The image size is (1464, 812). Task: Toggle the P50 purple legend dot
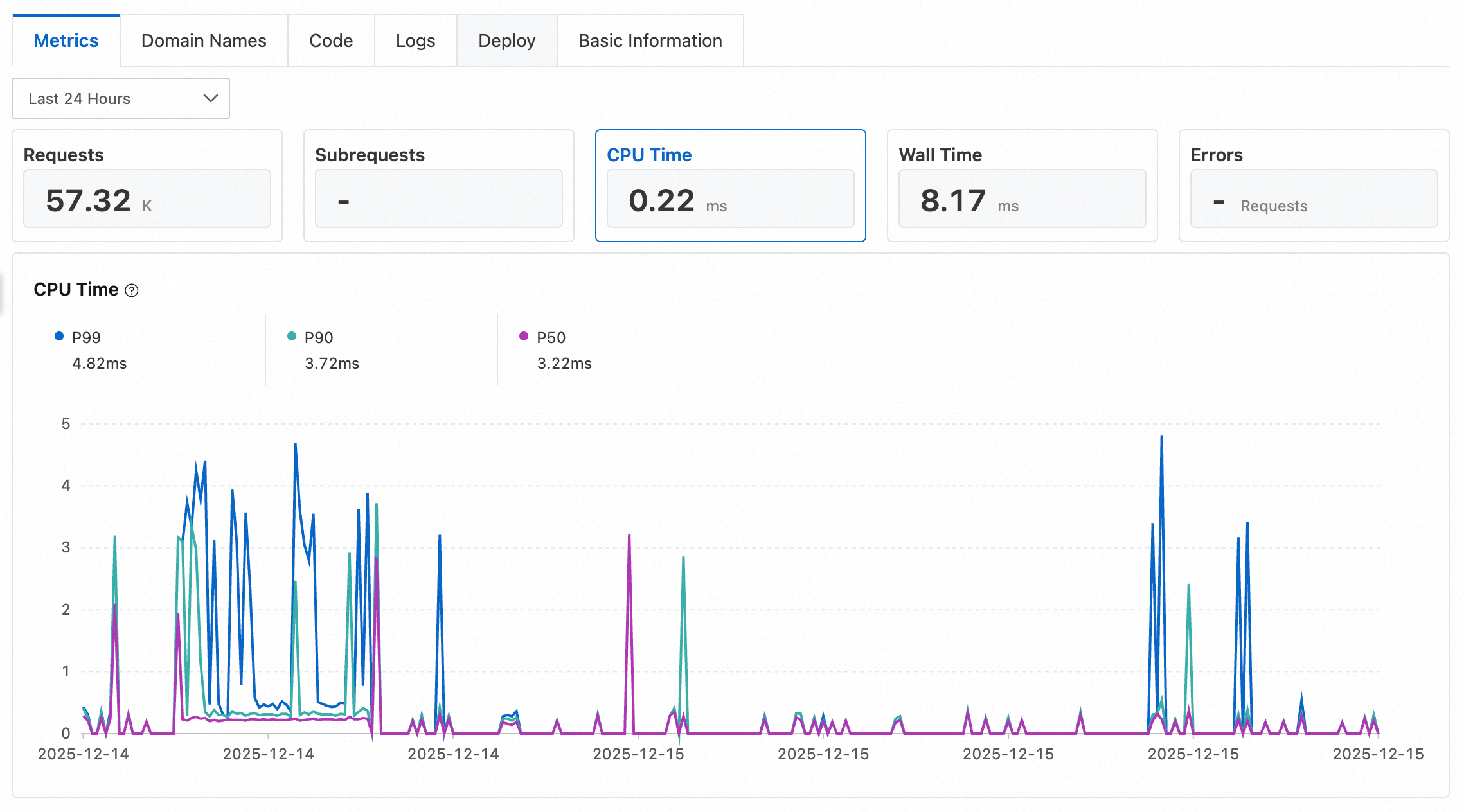point(524,336)
